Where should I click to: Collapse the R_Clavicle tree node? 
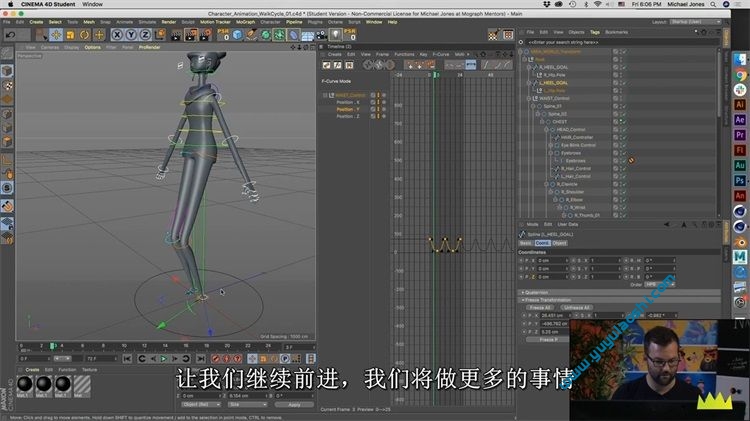(546, 184)
